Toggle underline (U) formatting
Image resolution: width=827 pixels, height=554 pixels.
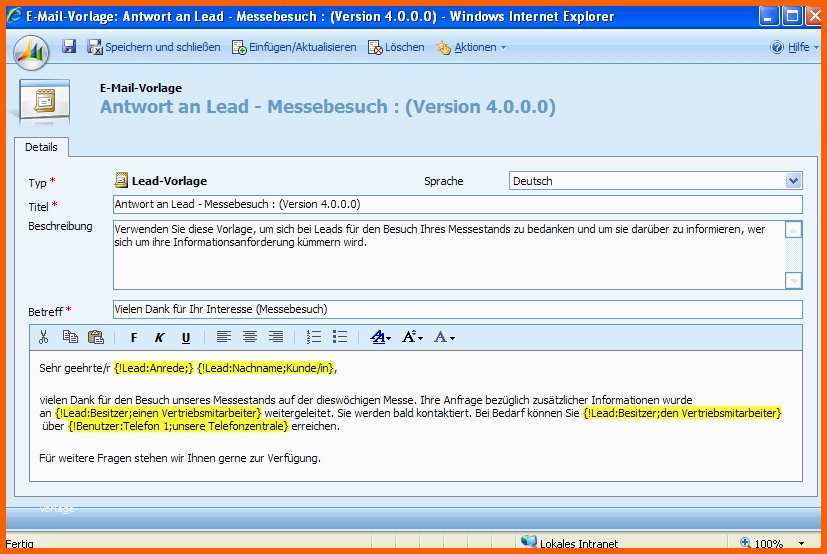185,338
